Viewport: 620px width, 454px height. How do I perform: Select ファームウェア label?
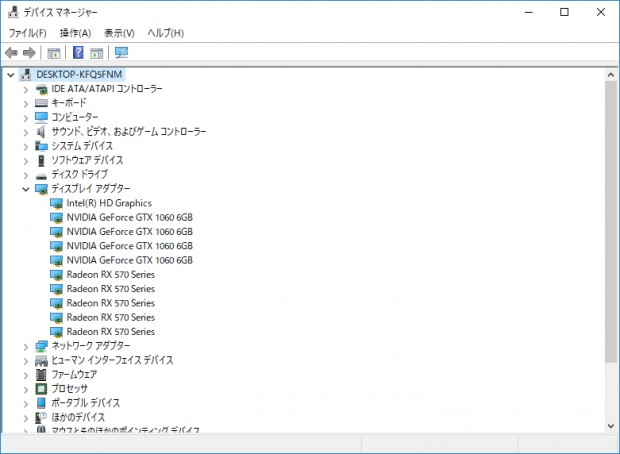[x=74, y=375]
